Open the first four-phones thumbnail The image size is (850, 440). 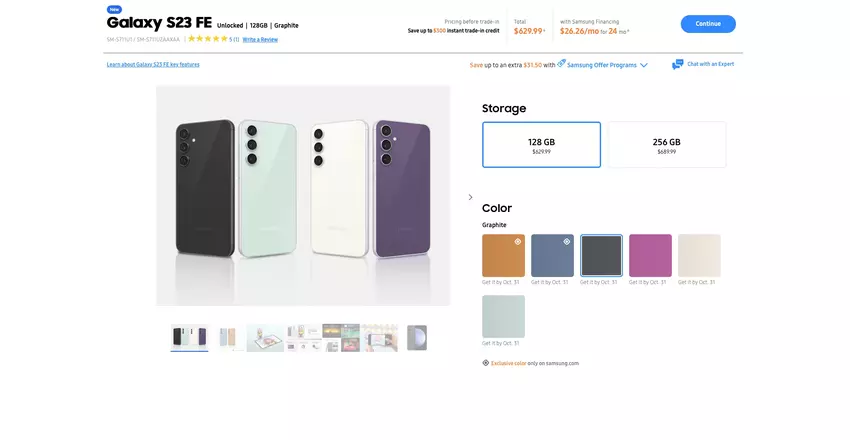click(x=189, y=337)
